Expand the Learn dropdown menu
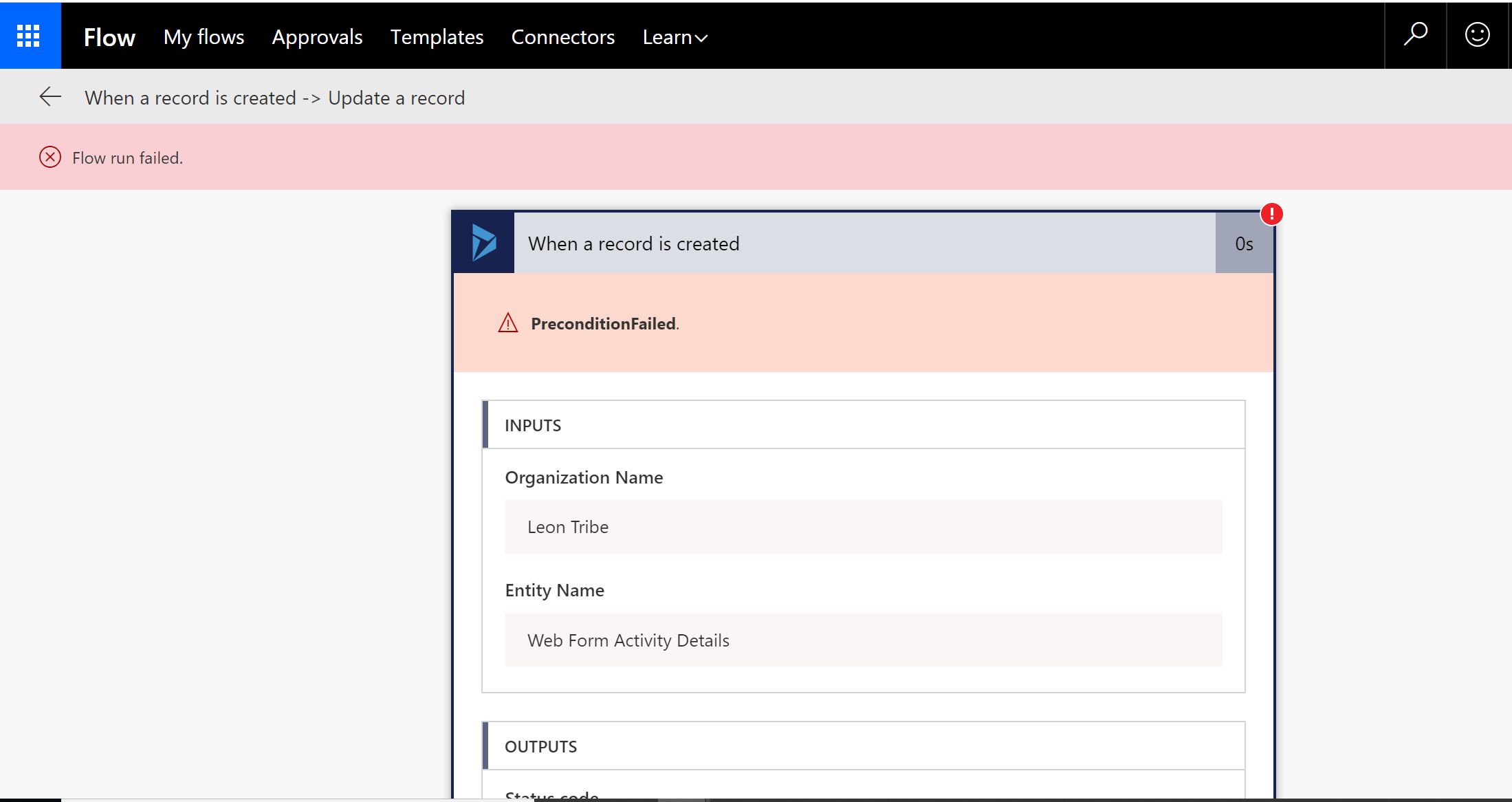The image size is (1512, 802). 675,37
